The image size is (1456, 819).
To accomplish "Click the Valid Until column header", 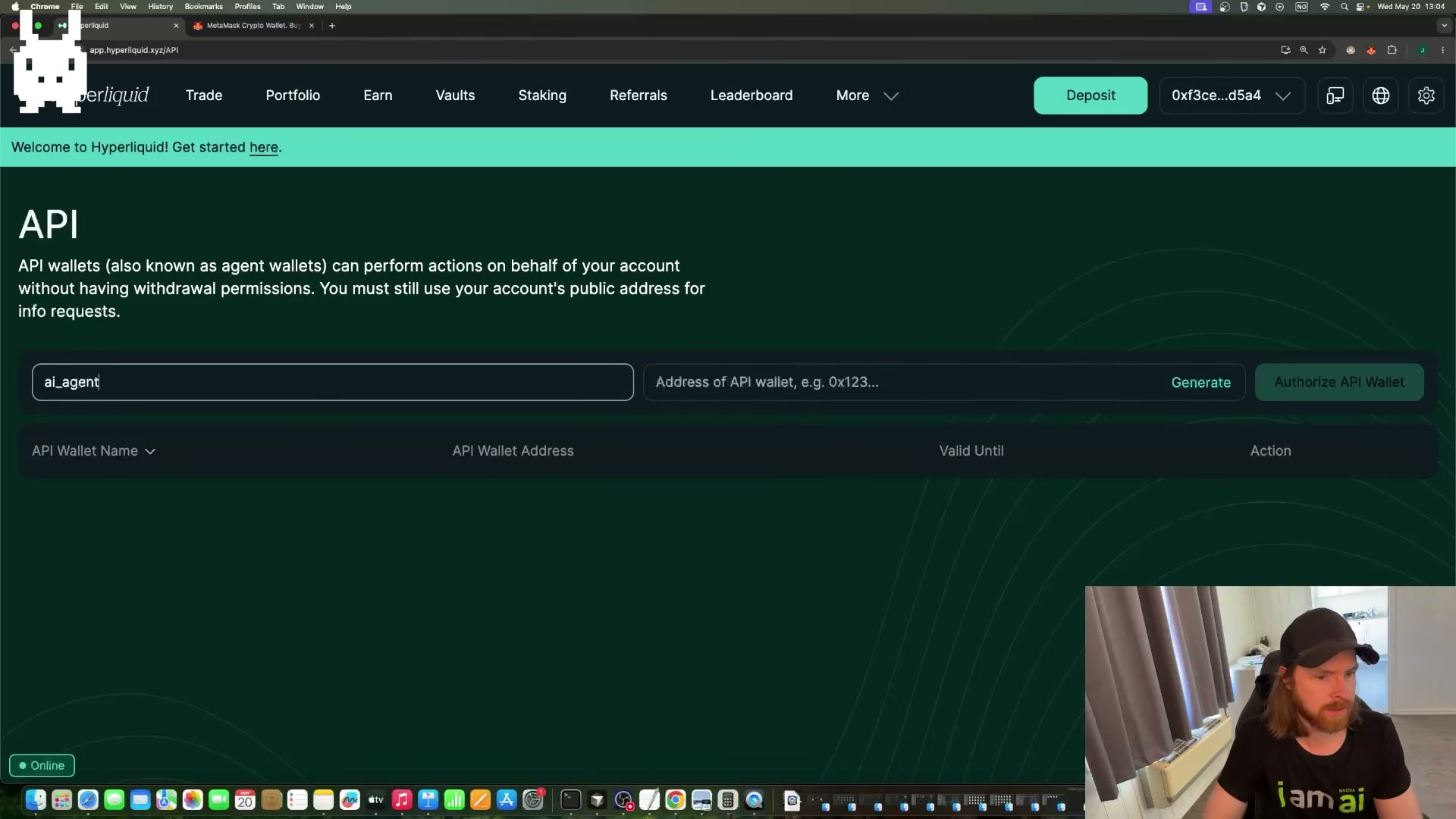I will point(971,451).
